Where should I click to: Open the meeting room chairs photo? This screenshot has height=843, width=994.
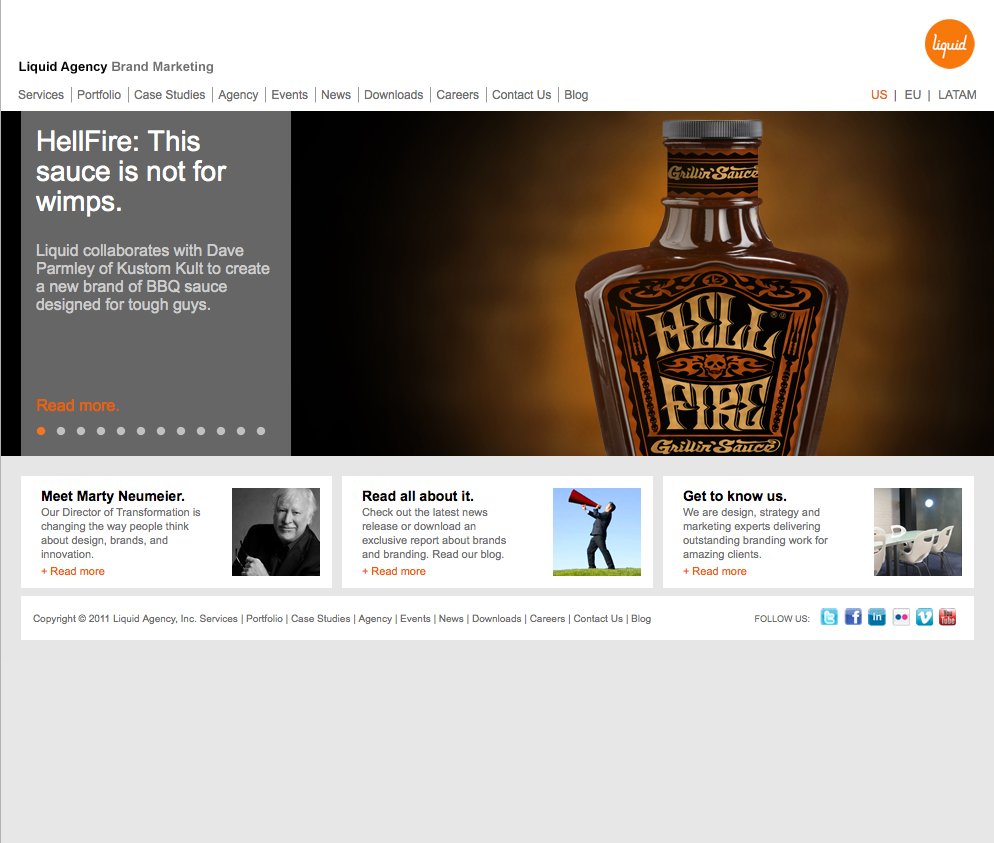pos(917,532)
